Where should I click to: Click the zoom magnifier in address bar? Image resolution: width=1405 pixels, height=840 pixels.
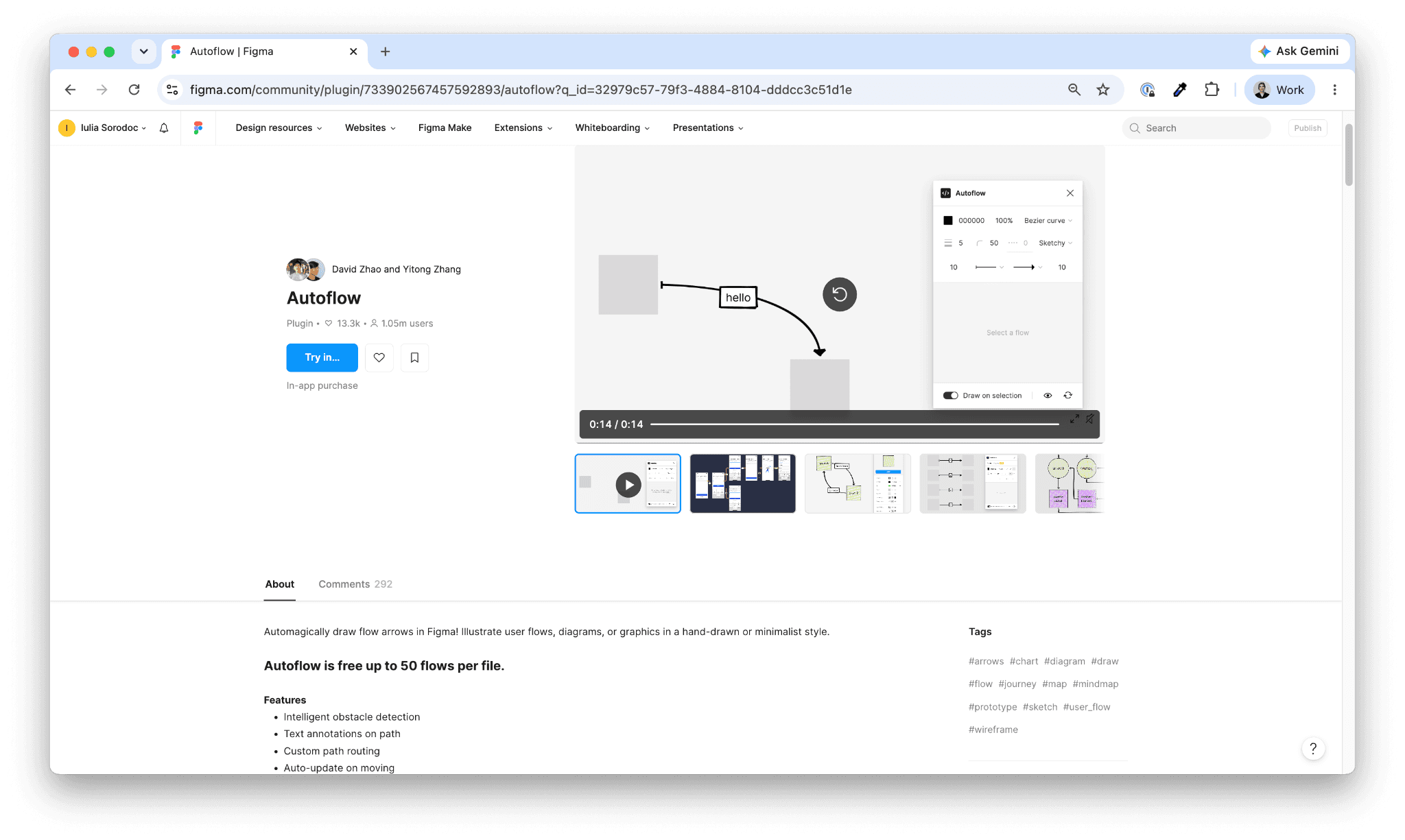pyautogui.click(x=1074, y=90)
